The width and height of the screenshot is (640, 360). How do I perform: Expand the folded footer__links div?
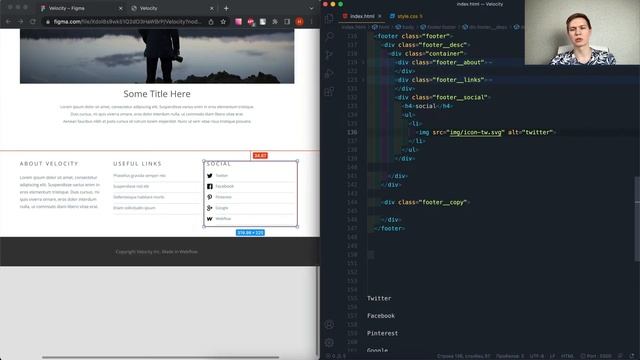click(x=363, y=80)
